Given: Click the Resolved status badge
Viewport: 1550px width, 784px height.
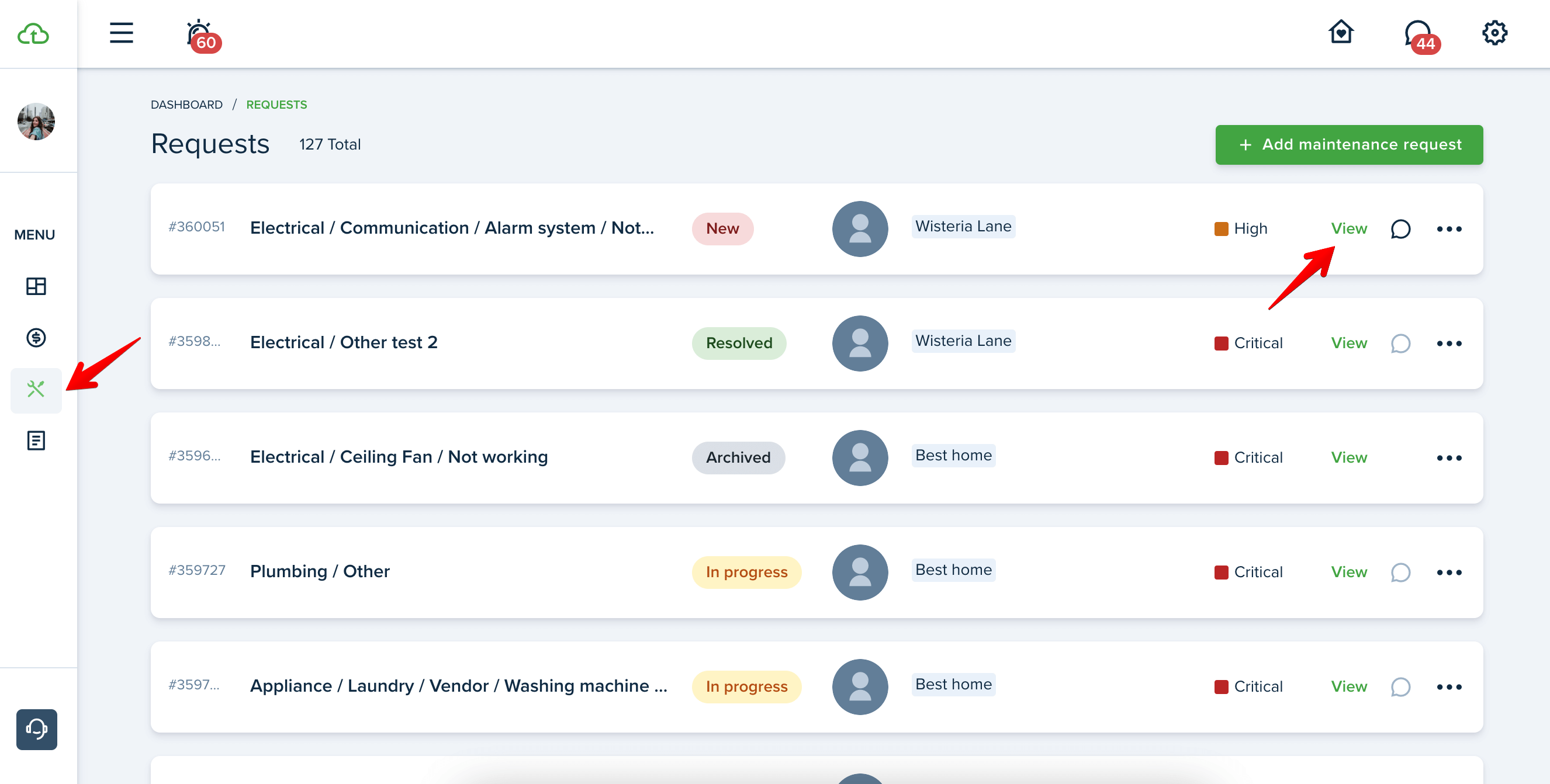Looking at the screenshot, I should click(x=739, y=343).
